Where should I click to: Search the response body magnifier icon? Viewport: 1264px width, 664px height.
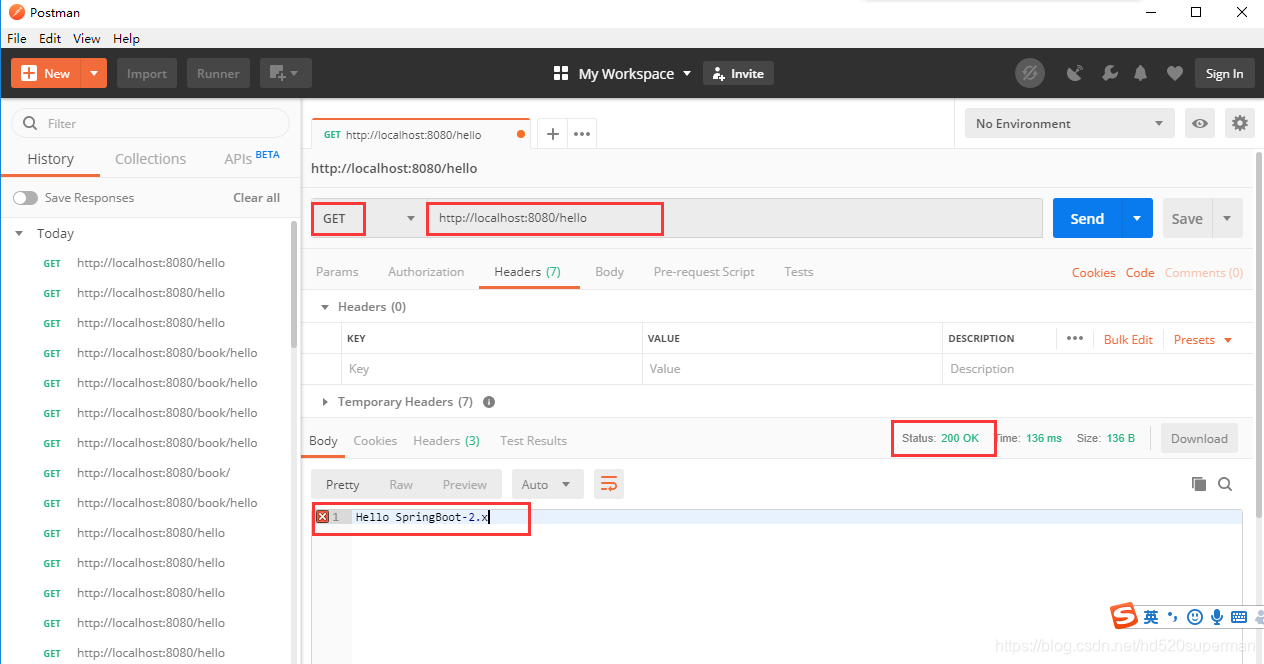click(1225, 484)
